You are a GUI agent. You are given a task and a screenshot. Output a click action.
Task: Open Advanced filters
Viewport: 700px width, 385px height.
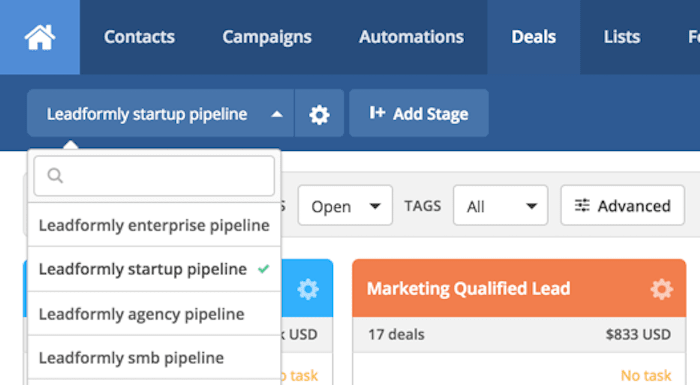[622, 206]
